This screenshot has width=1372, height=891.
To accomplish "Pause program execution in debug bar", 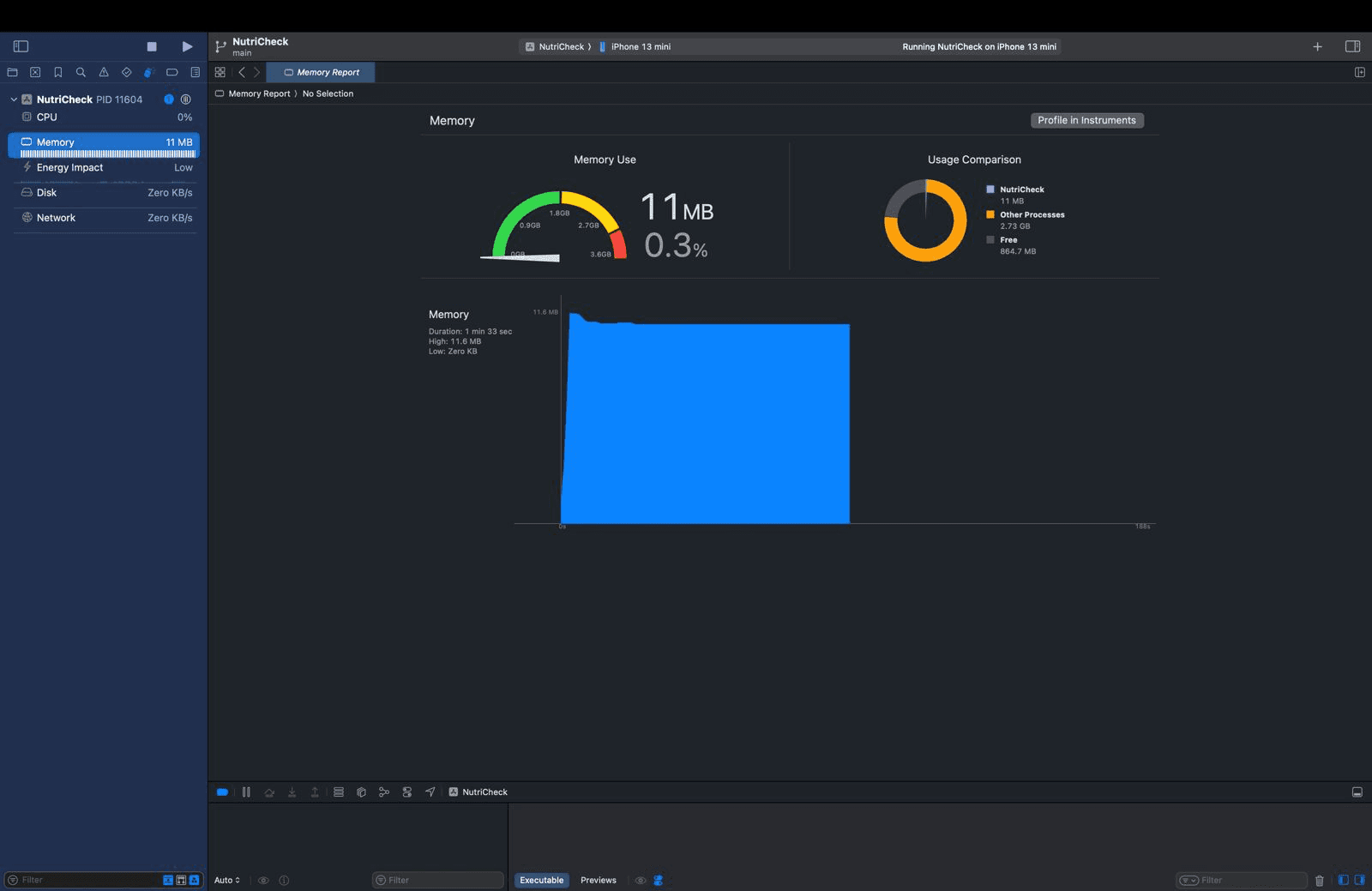I will (x=246, y=792).
